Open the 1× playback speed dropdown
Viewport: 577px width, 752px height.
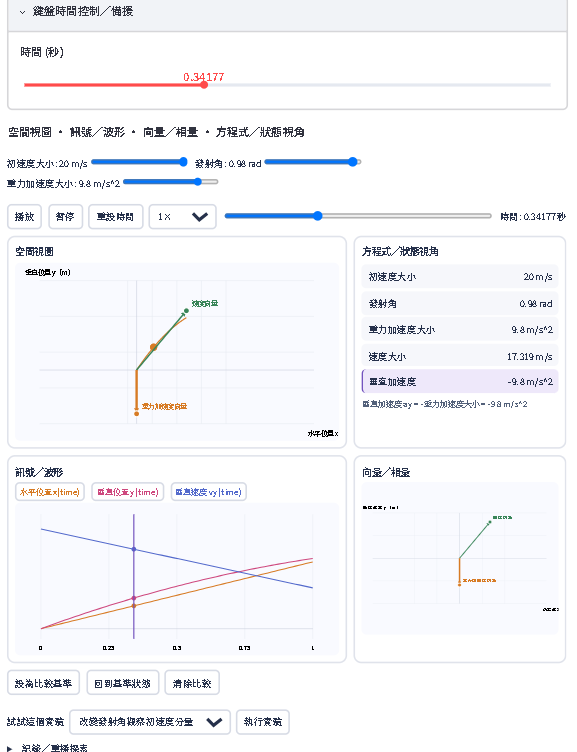coord(183,217)
